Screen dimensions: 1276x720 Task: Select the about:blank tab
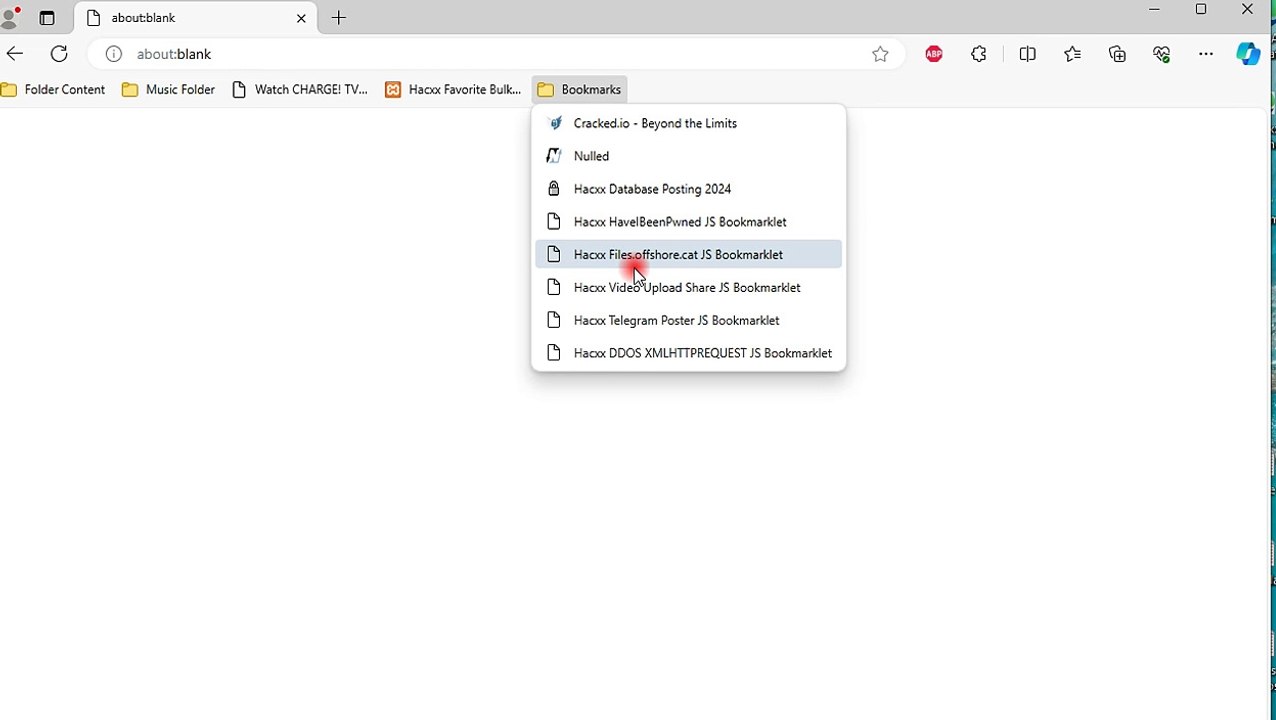197,18
